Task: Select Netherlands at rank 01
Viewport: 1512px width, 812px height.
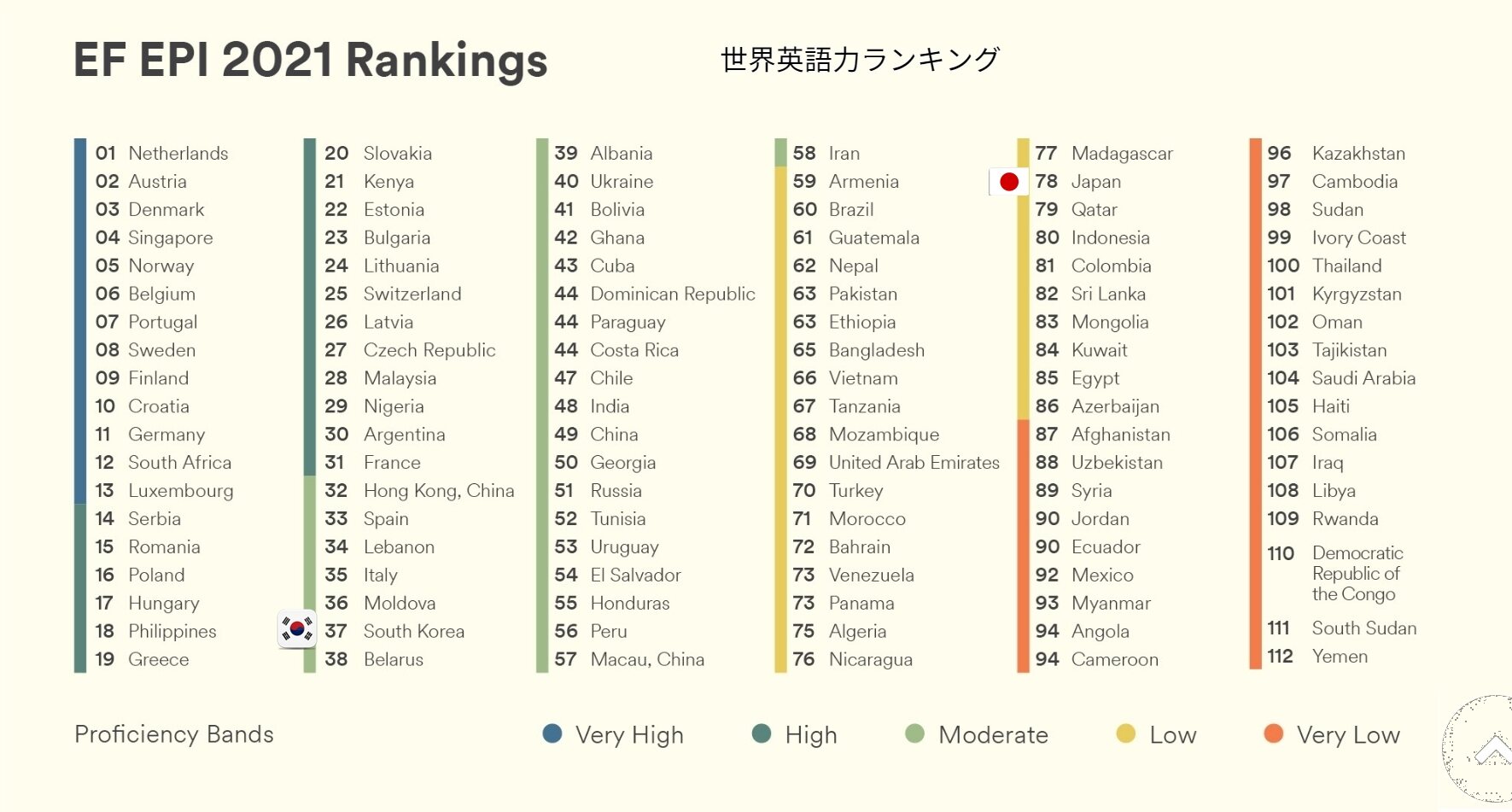Action: click(178, 154)
